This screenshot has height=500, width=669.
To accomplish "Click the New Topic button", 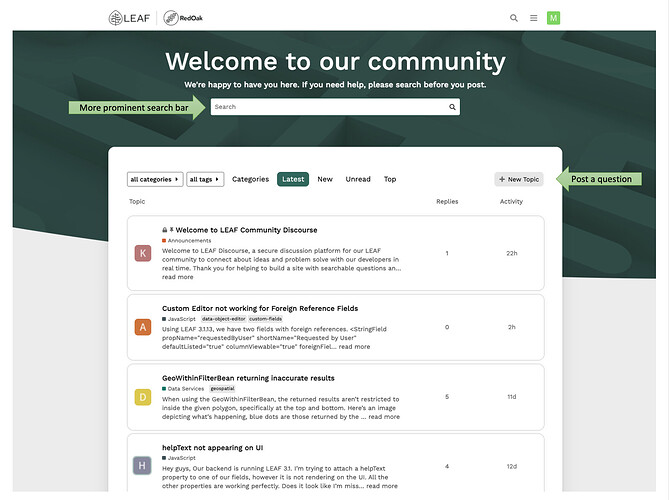I will point(519,179).
